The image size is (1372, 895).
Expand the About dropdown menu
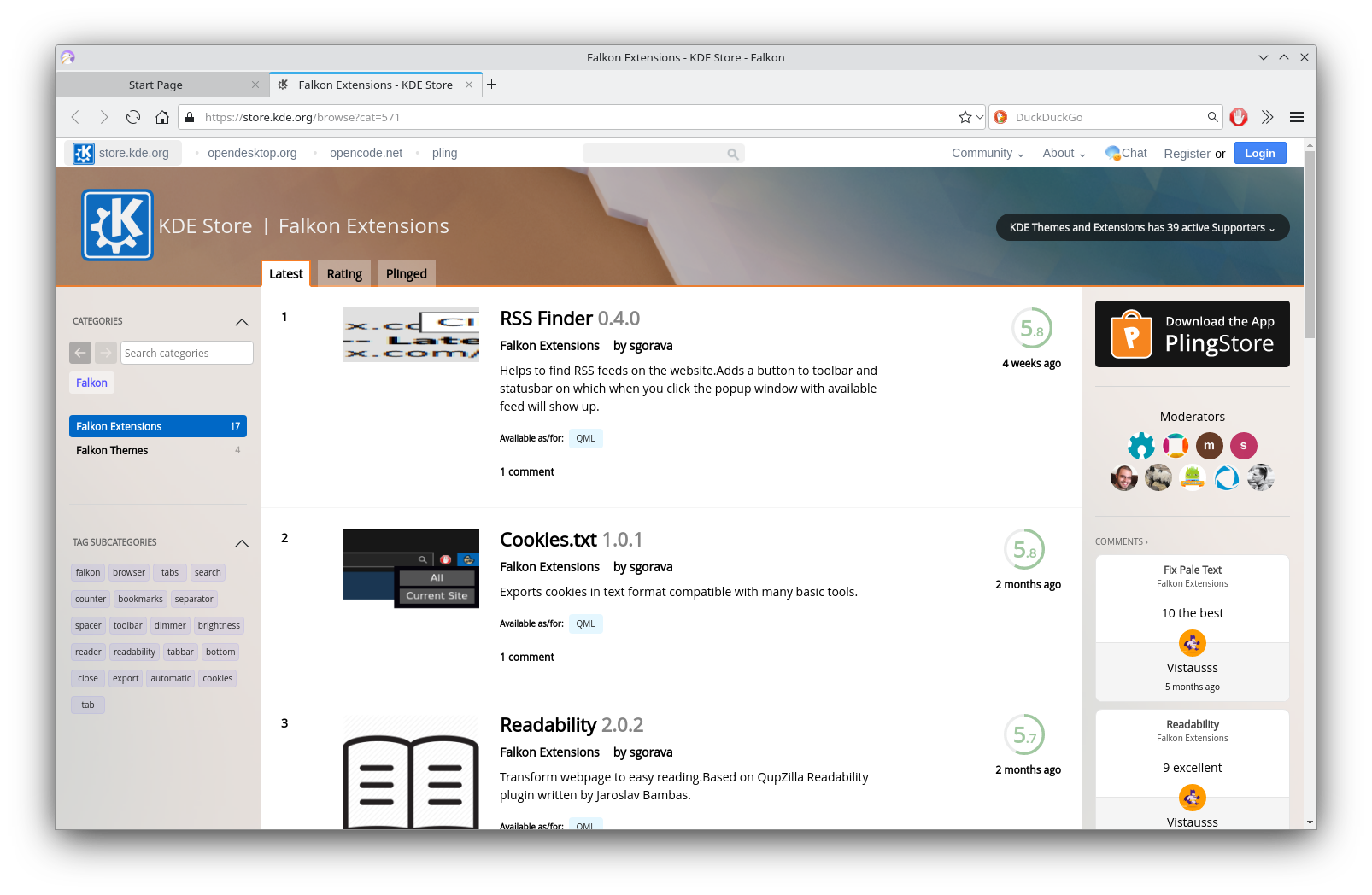coord(1064,153)
